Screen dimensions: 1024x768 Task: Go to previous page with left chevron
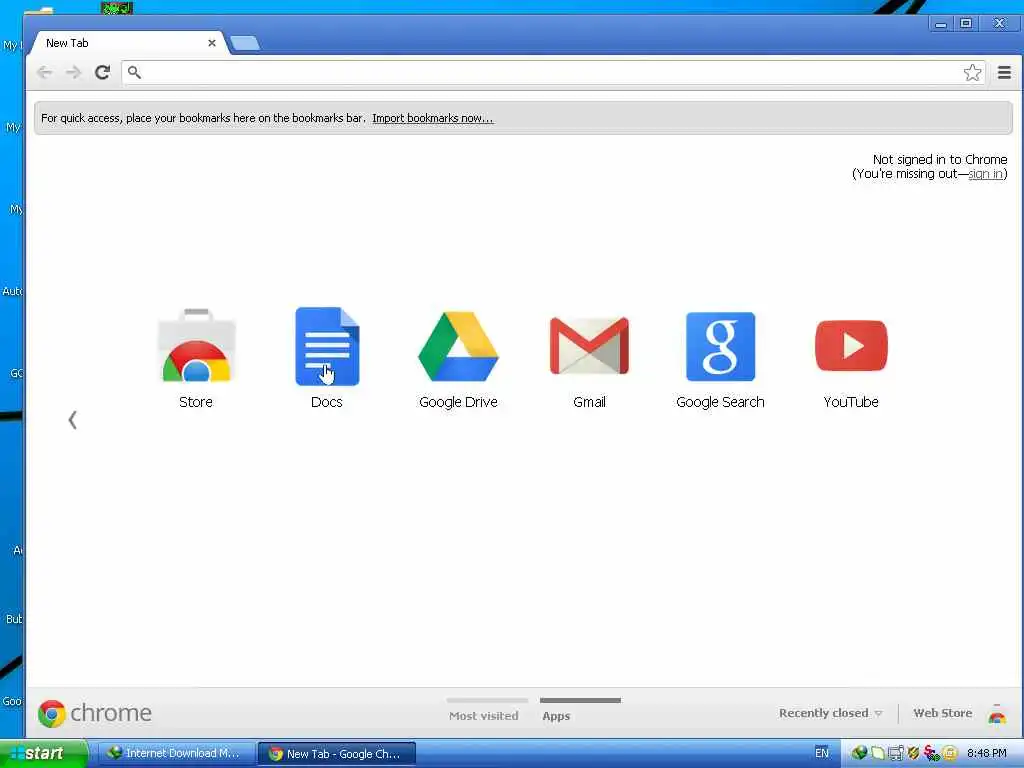(72, 420)
